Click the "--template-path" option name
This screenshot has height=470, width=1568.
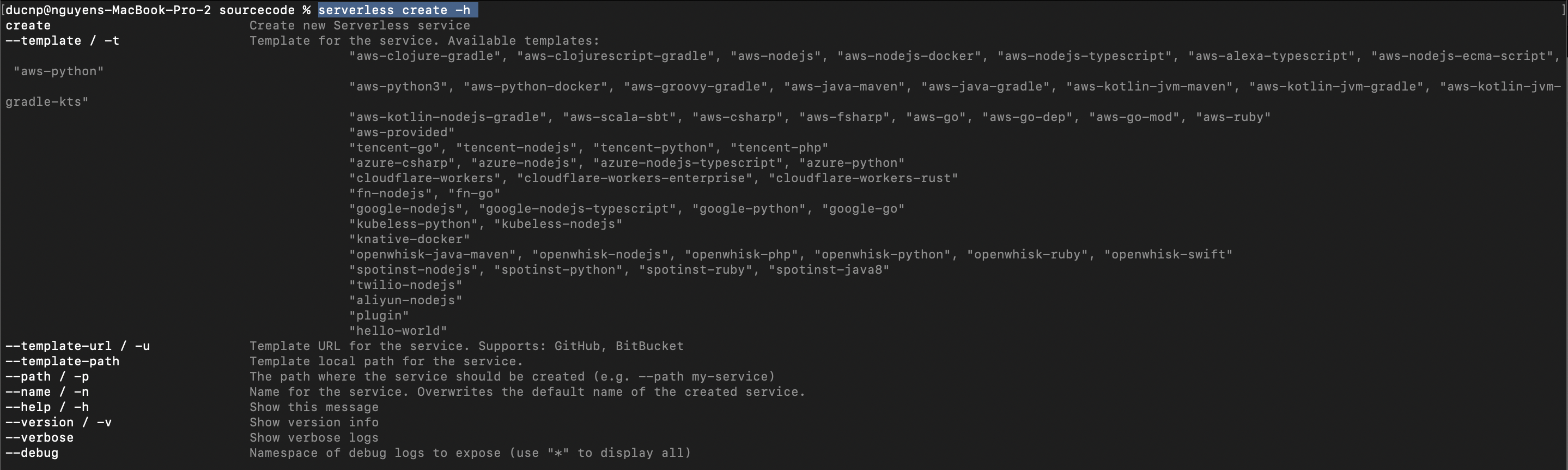62,361
